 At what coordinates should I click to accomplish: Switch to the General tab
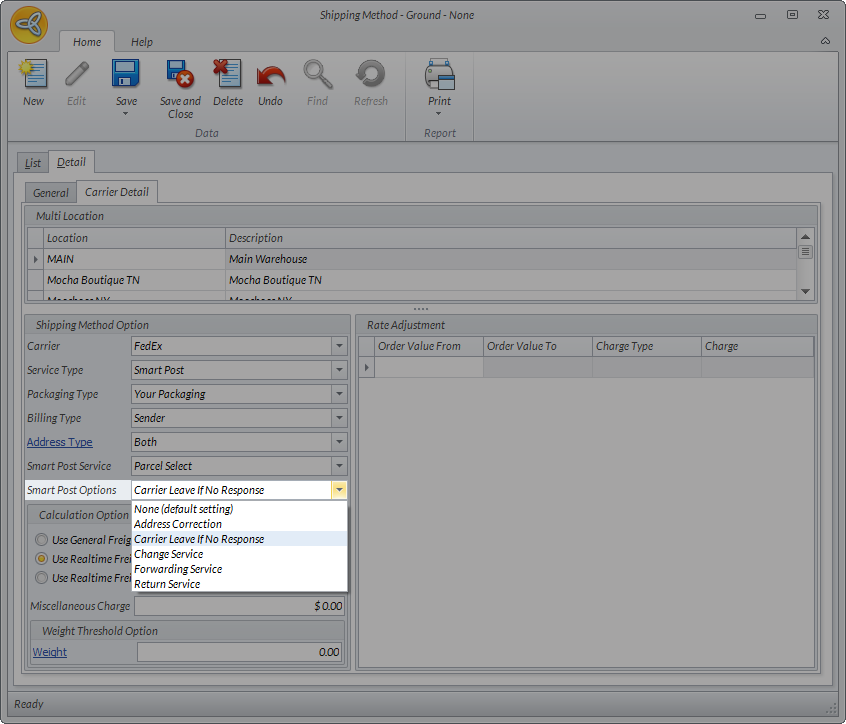[x=51, y=192]
